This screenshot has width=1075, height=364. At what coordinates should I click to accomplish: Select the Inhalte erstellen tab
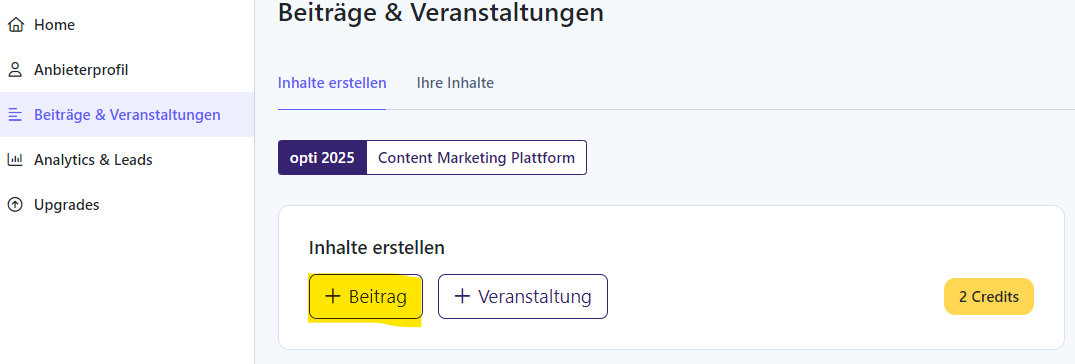pos(332,83)
